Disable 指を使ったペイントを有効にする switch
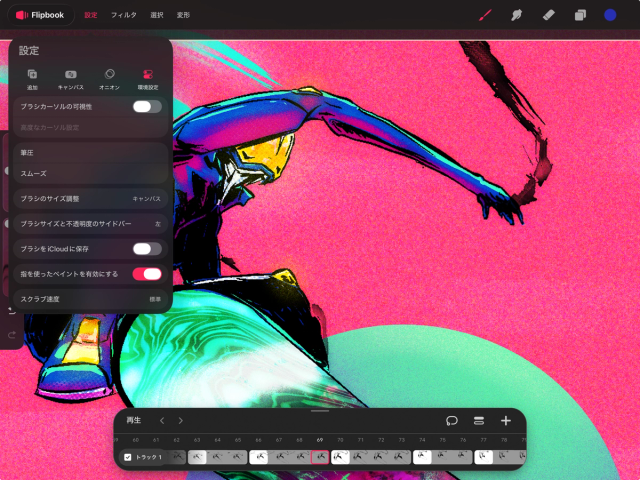 [147, 274]
